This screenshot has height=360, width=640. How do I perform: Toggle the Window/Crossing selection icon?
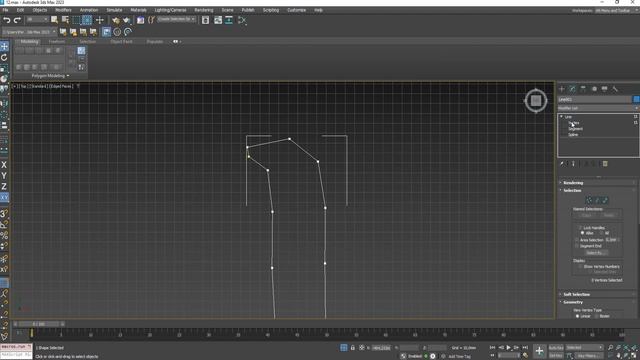(87, 20)
